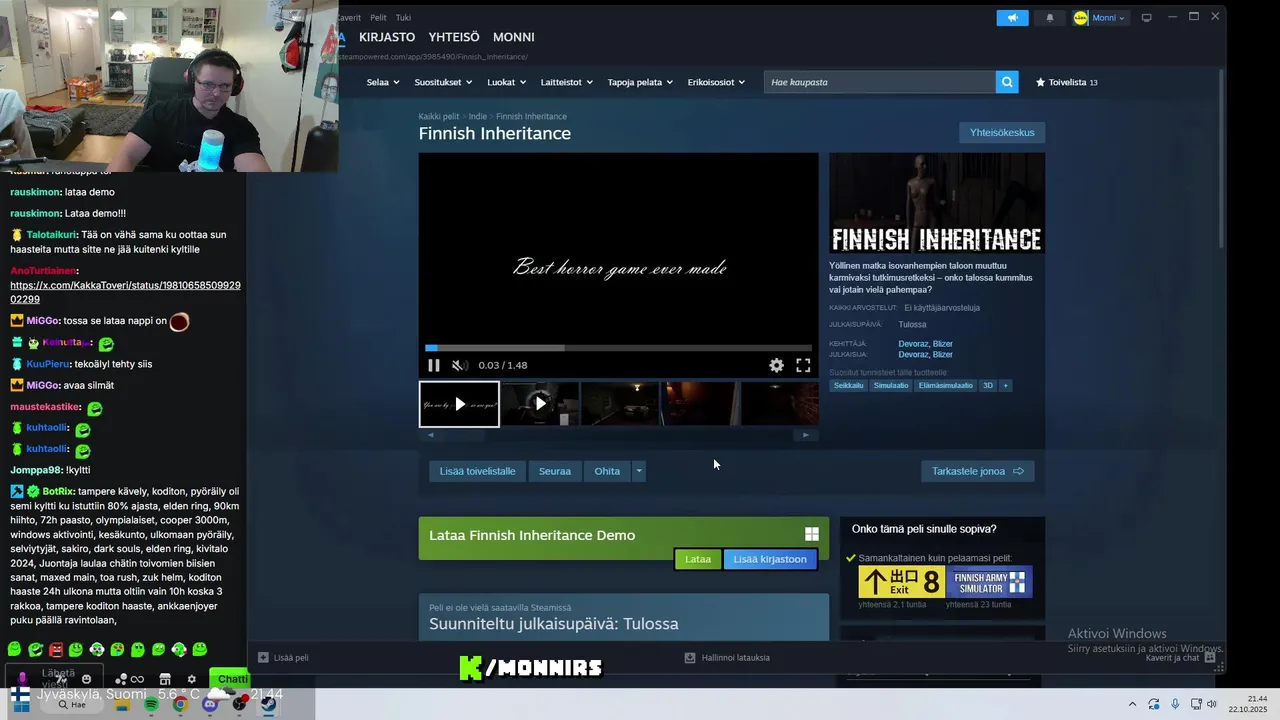
Task: Click the Indie breadcrumb link
Action: (x=478, y=116)
